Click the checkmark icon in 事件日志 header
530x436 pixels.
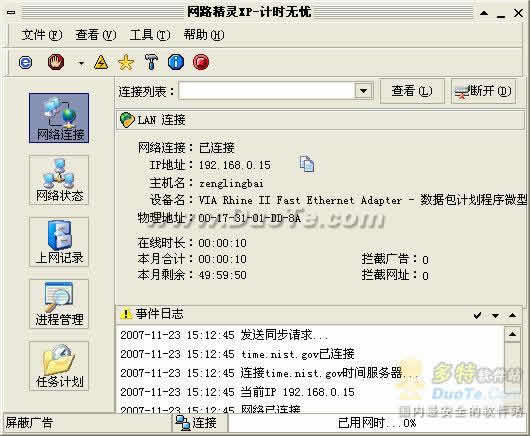pyautogui.click(x=478, y=315)
